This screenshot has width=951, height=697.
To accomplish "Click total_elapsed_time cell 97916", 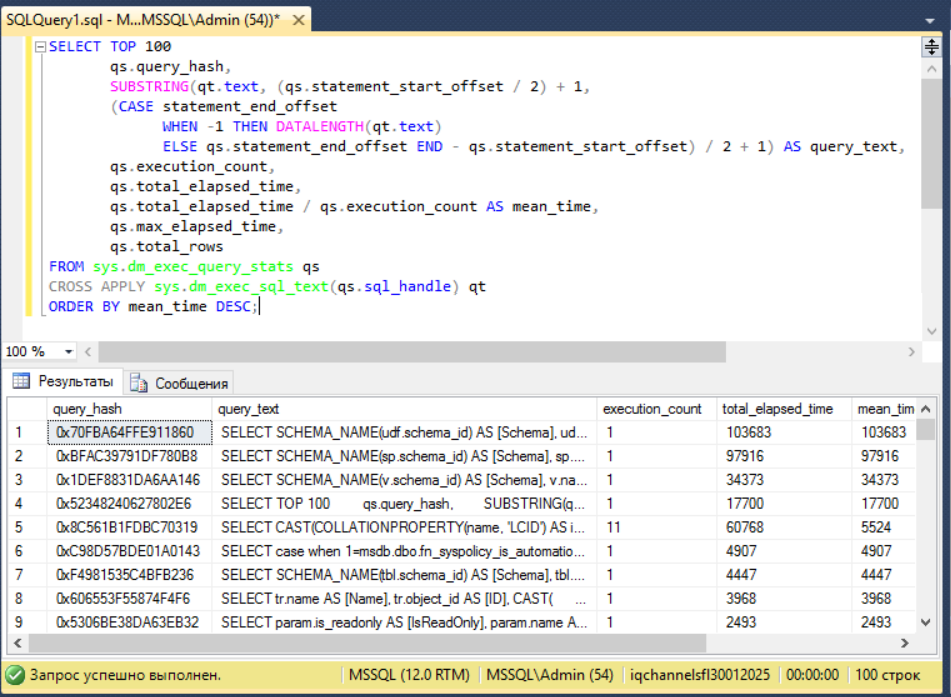I will (784, 456).
